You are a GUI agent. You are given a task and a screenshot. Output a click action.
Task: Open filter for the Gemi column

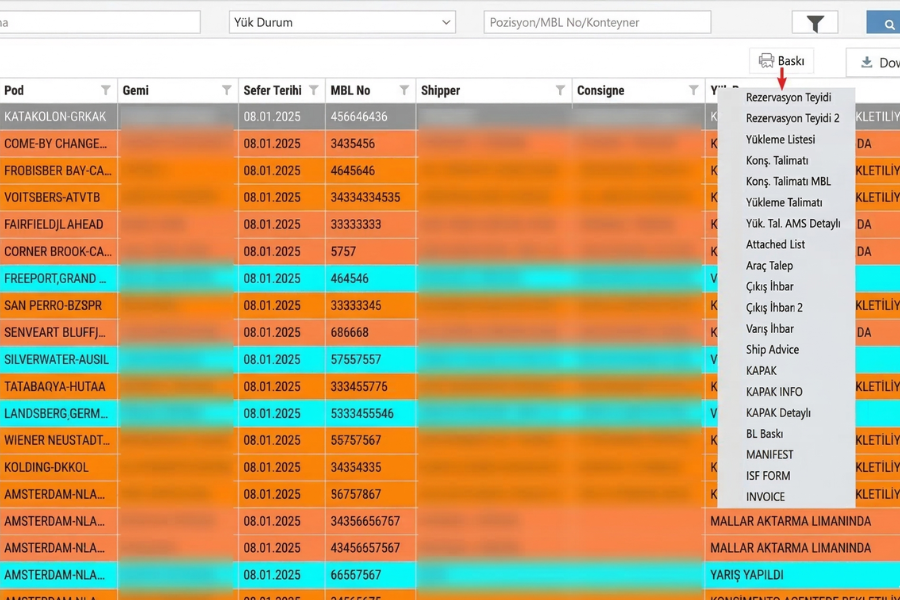coord(227,91)
